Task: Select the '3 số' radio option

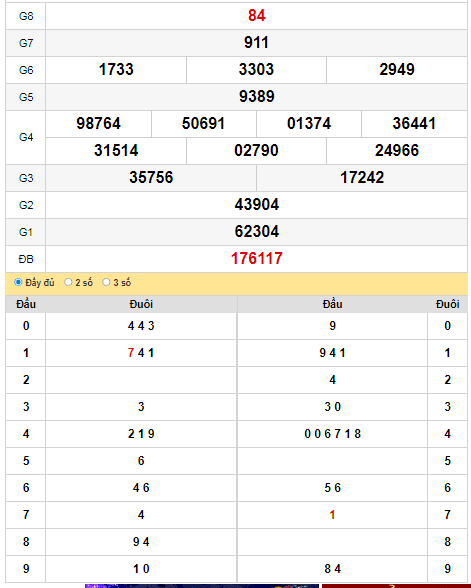Action: 106,282
